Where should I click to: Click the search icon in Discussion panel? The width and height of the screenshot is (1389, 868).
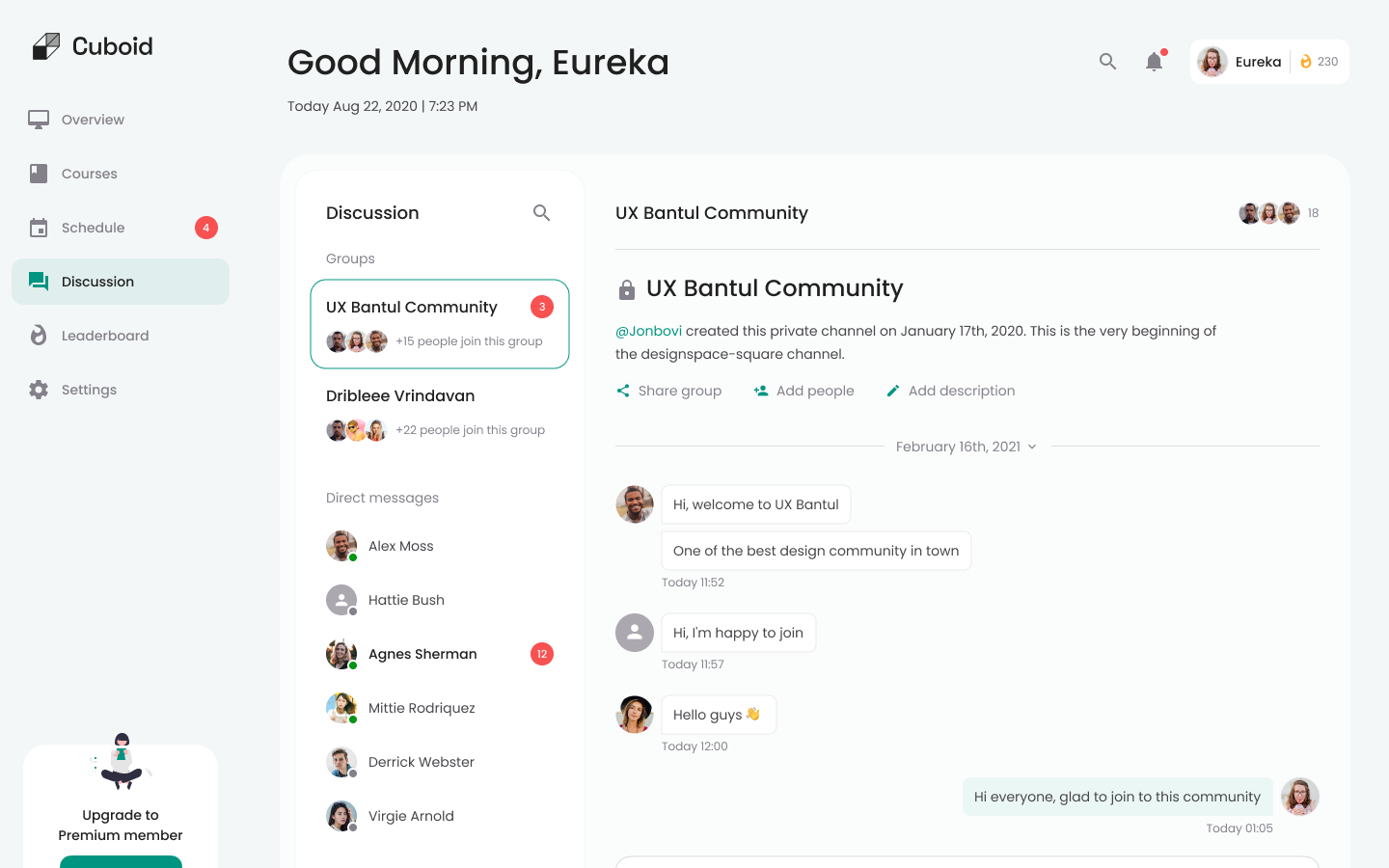(541, 213)
